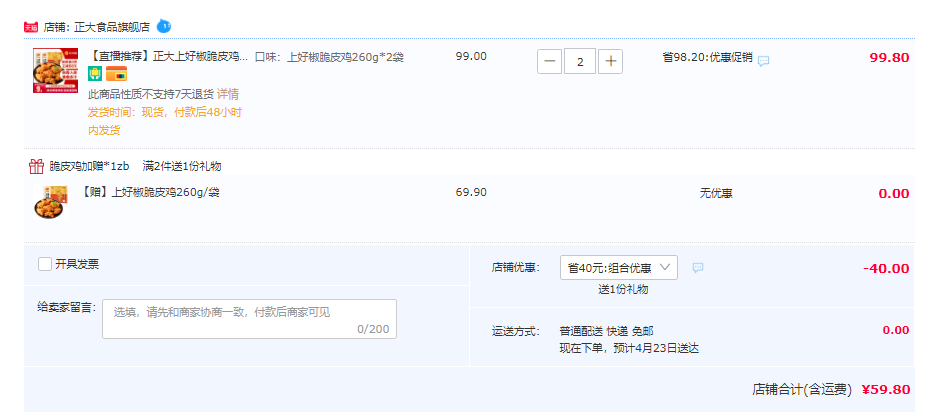The image size is (935, 412).
Task: Open the 正大食品旗舰店 store link
Action: [x=112, y=27]
